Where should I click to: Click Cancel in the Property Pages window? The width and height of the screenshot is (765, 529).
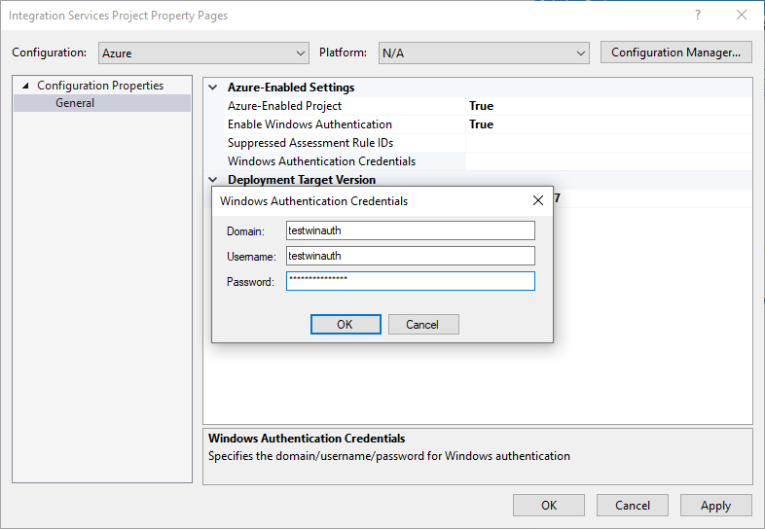[x=632, y=505]
